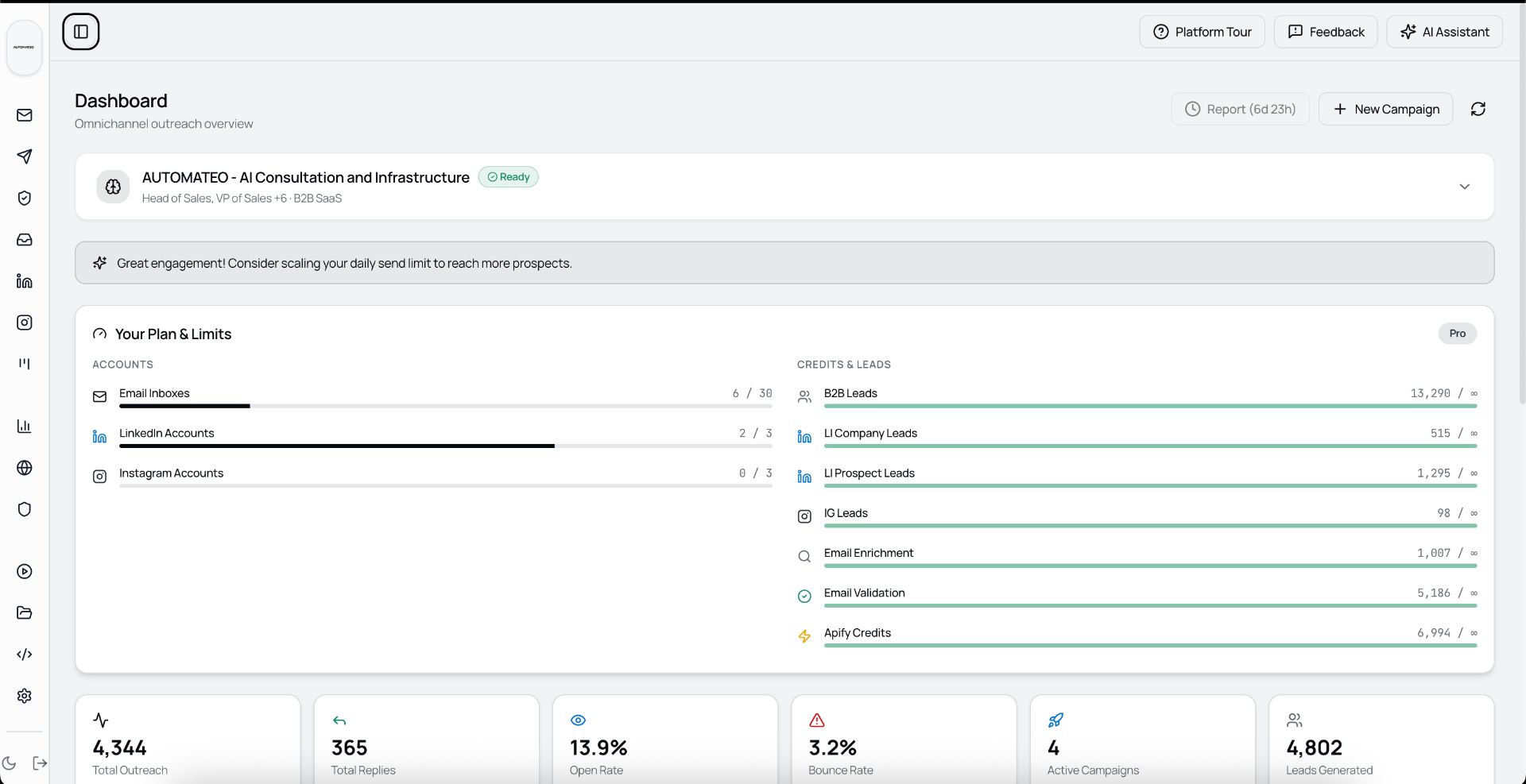This screenshot has height=784, width=1526.
Task: Open the inbox tray sidebar icon
Action: (x=25, y=240)
